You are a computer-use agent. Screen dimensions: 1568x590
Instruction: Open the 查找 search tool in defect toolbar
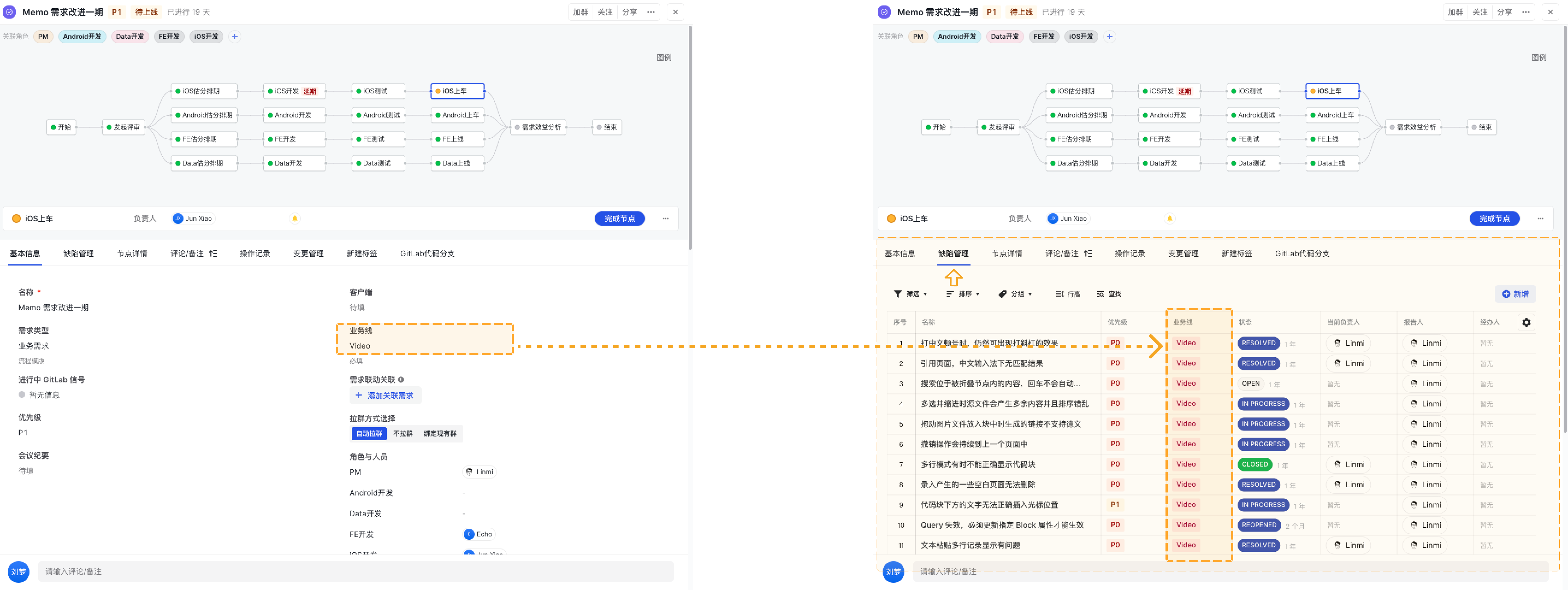pos(1108,294)
